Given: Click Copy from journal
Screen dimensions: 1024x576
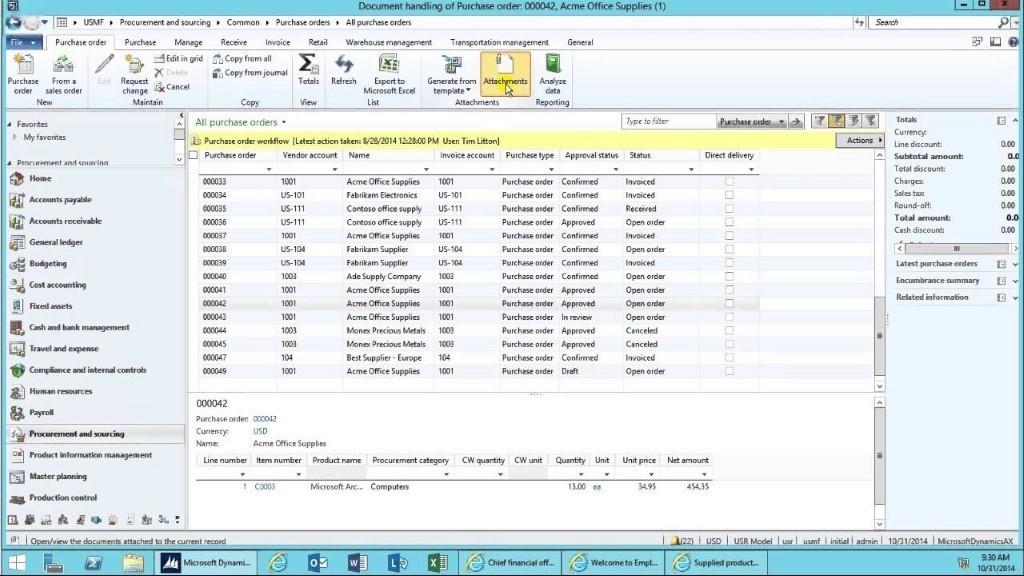Looking at the screenshot, I should tap(250, 72).
